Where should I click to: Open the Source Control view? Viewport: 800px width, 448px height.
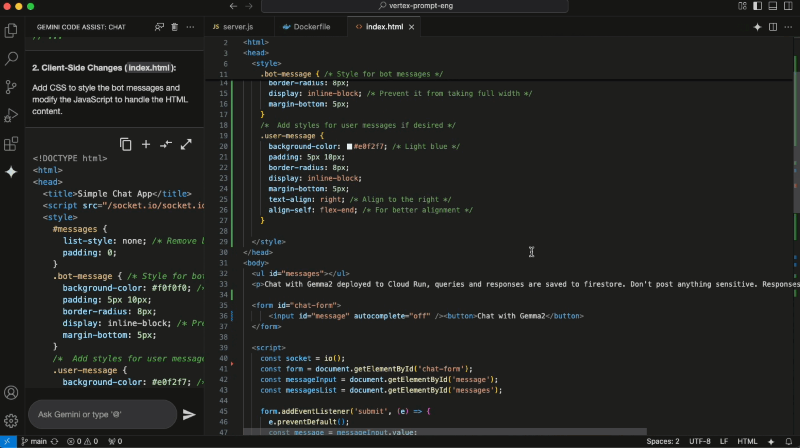pos(11,87)
